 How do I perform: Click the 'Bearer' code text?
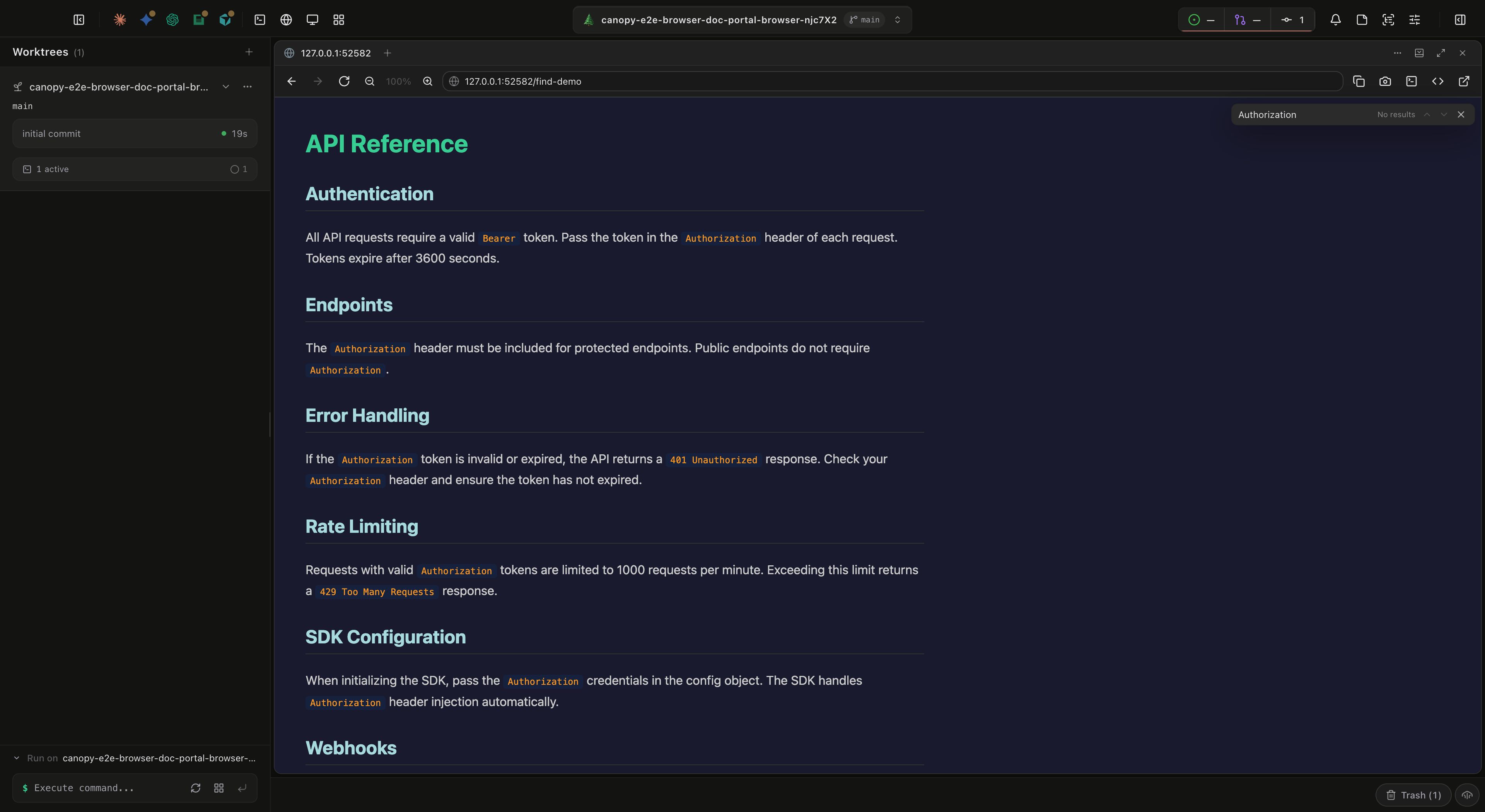pyautogui.click(x=498, y=239)
